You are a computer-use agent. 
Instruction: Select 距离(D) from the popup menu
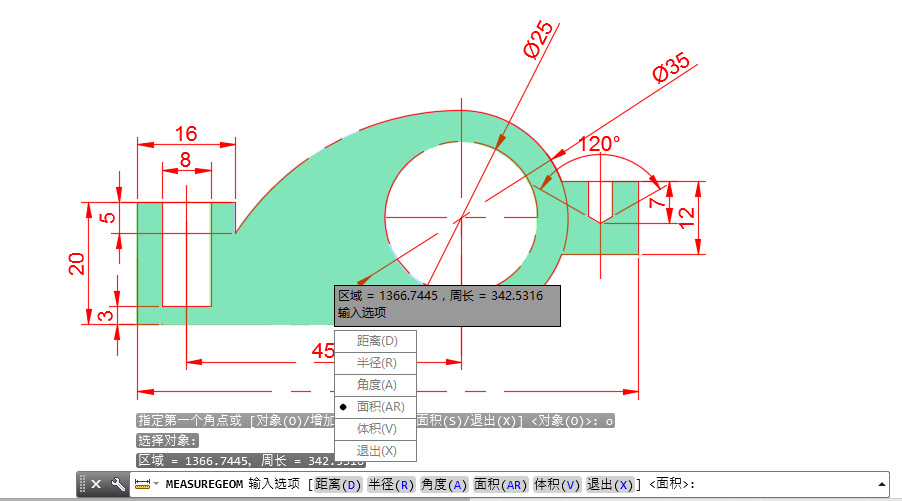[x=376, y=341]
